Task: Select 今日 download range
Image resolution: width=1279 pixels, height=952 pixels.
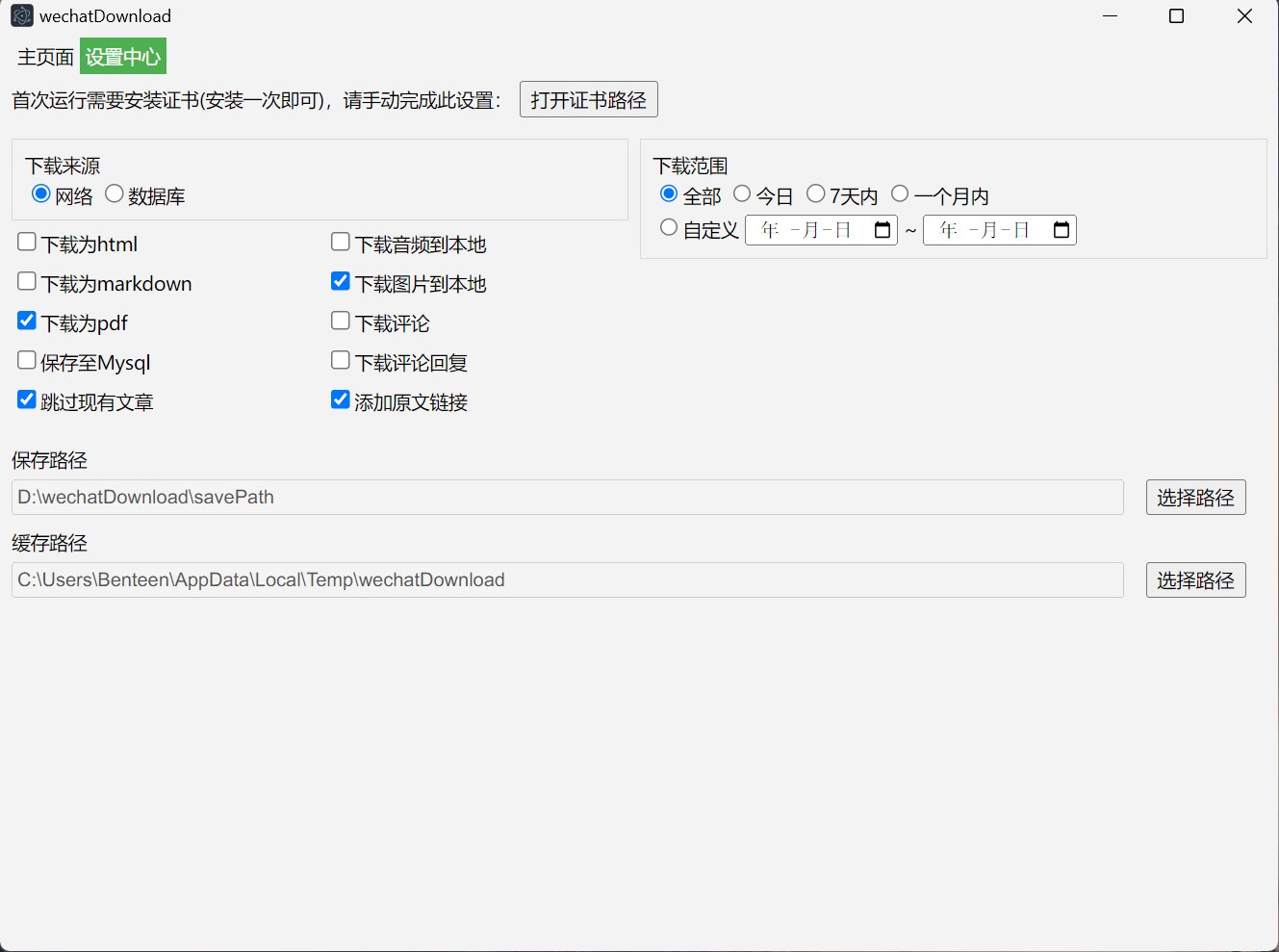Action: click(742, 193)
